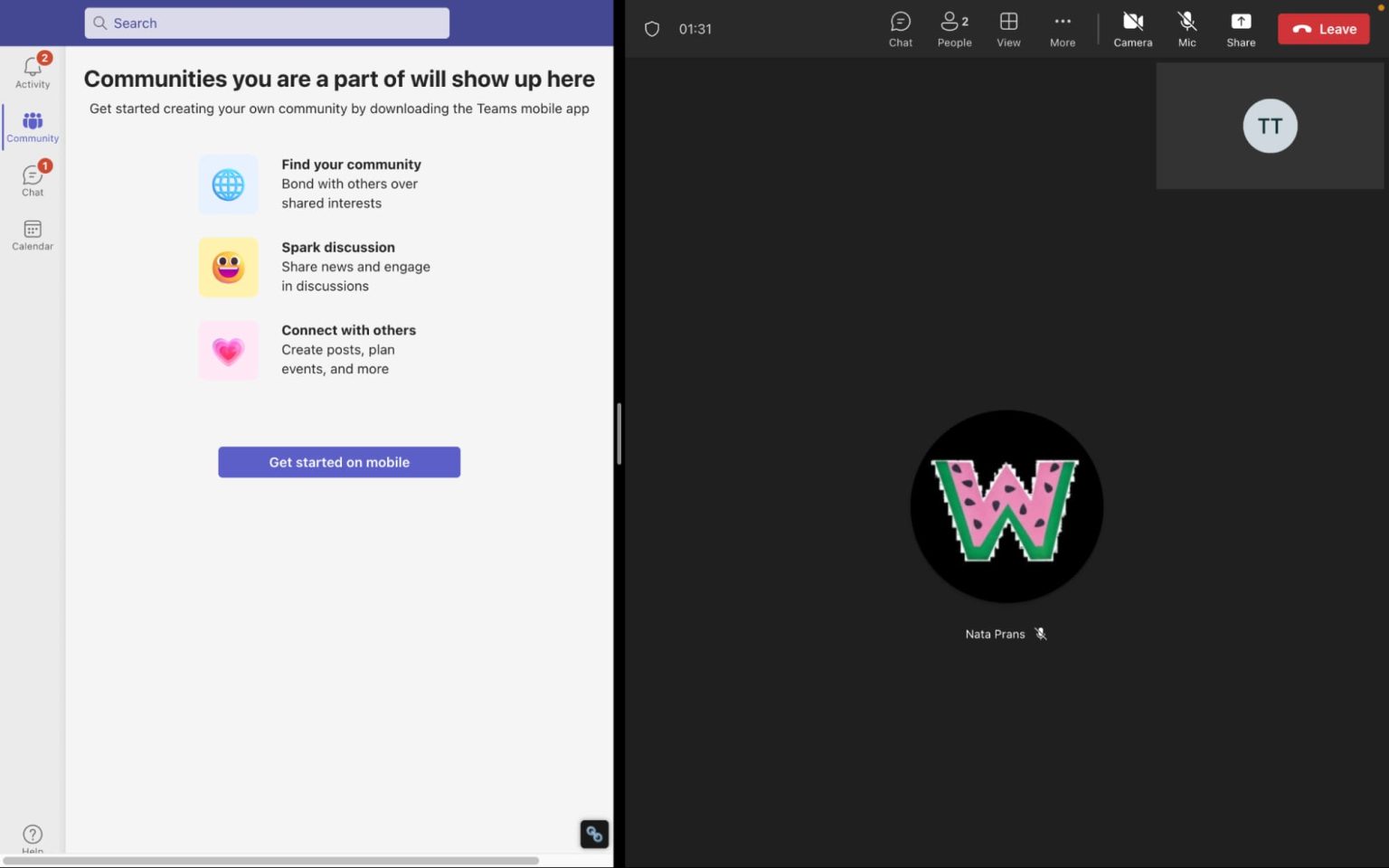Image resolution: width=1389 pixels, height=868 pixels.
Task: Select the Community icon in the sidebar
Action: (32, 125)
